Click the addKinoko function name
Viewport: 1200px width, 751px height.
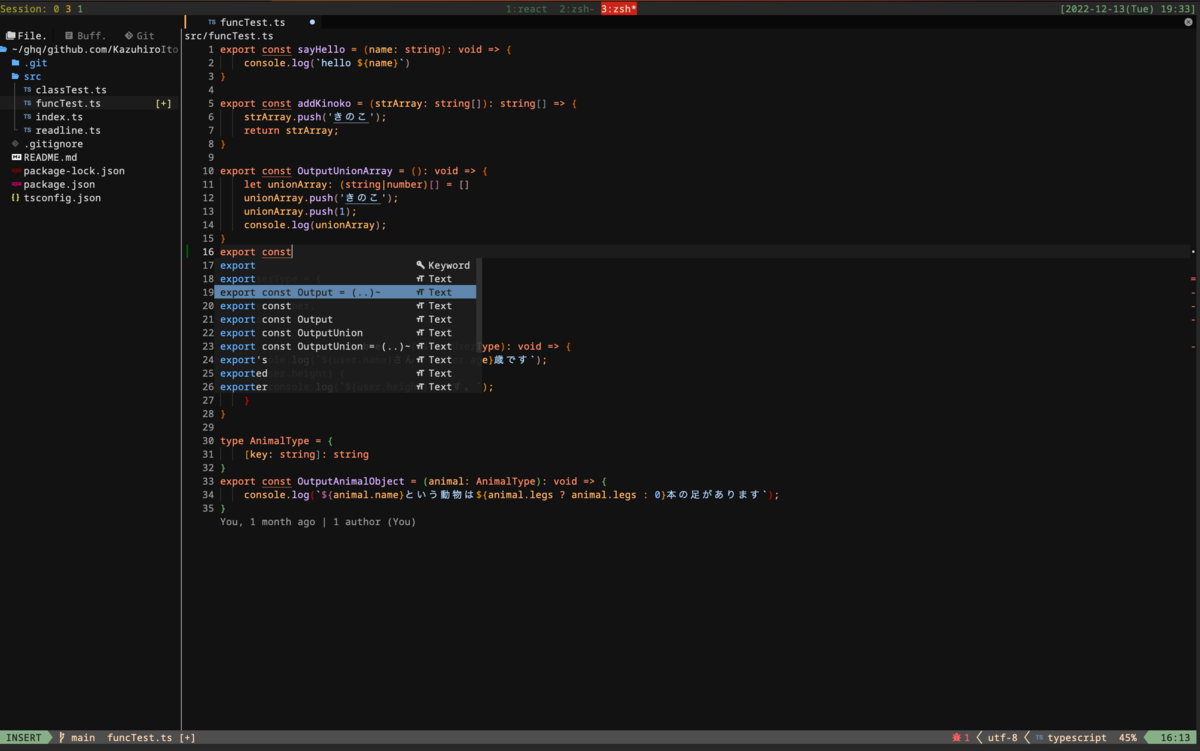(x=323, y=103)
